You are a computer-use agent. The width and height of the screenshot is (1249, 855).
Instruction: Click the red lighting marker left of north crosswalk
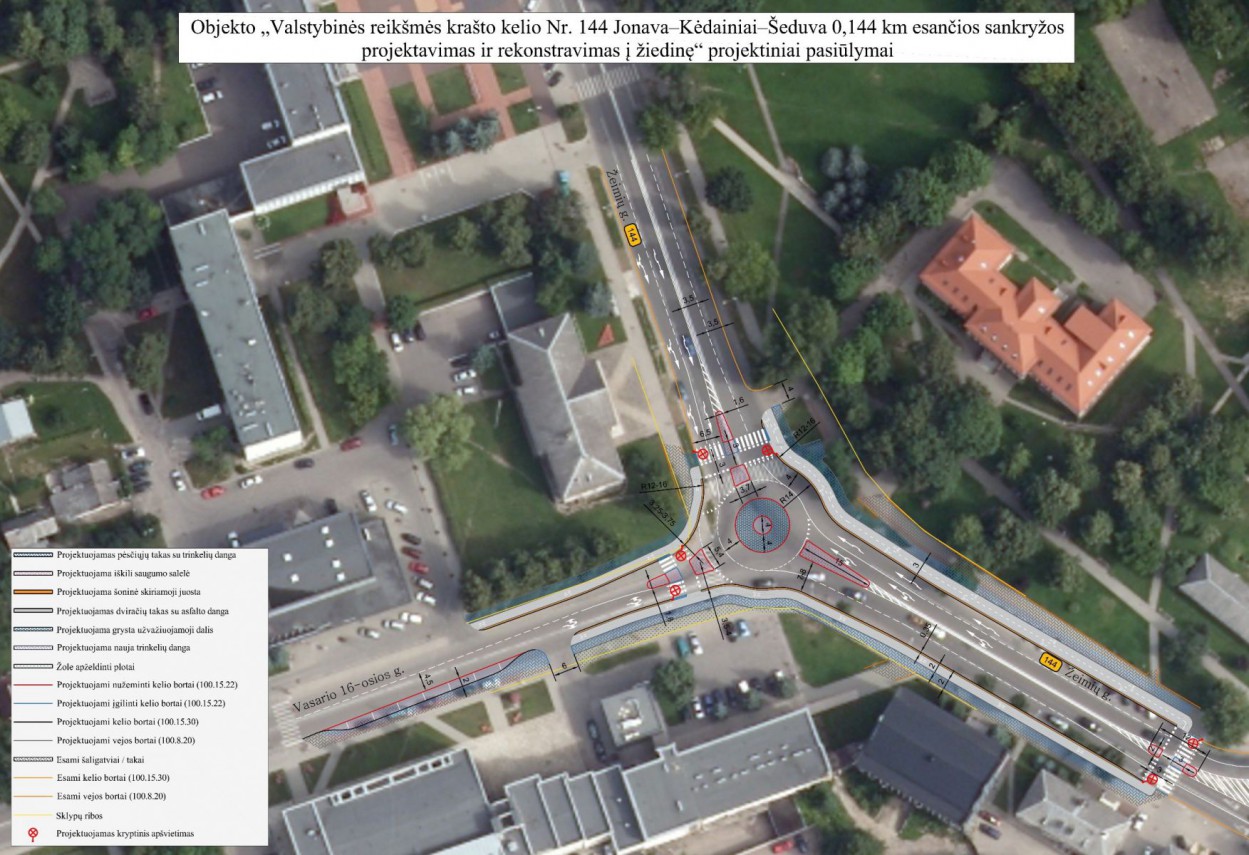click(x=703, y=454)
